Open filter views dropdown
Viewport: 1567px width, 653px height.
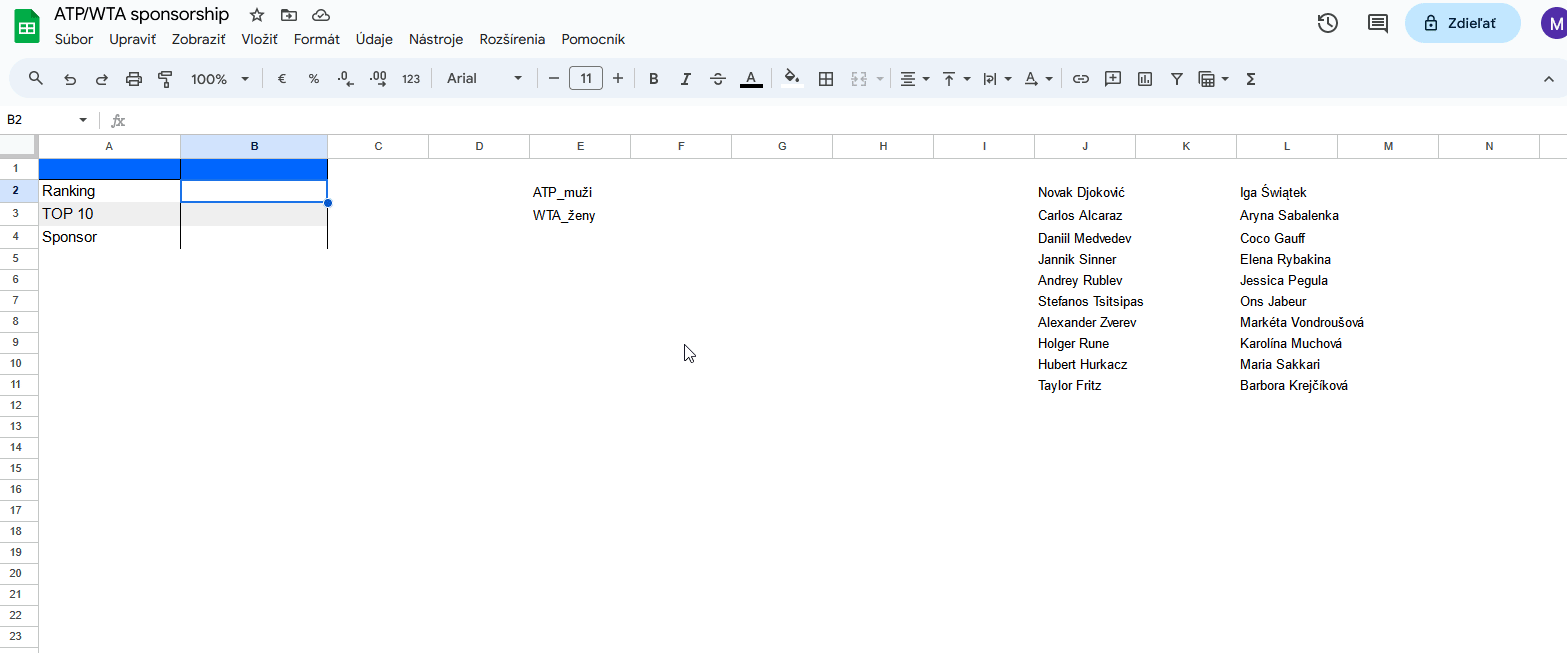[x=1214, y=79]
